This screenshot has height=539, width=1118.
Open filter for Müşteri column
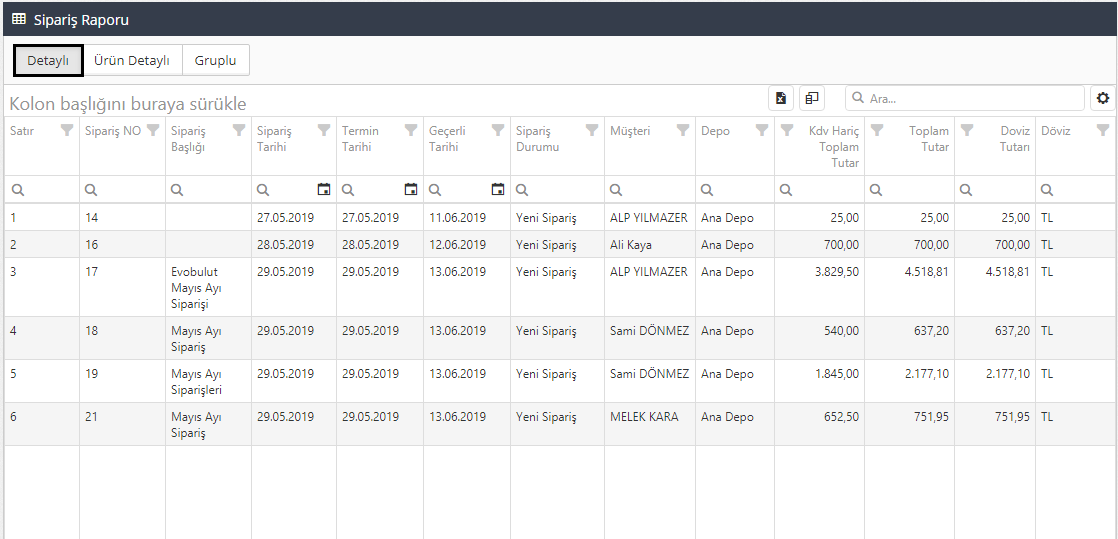(x=683, y=130)
